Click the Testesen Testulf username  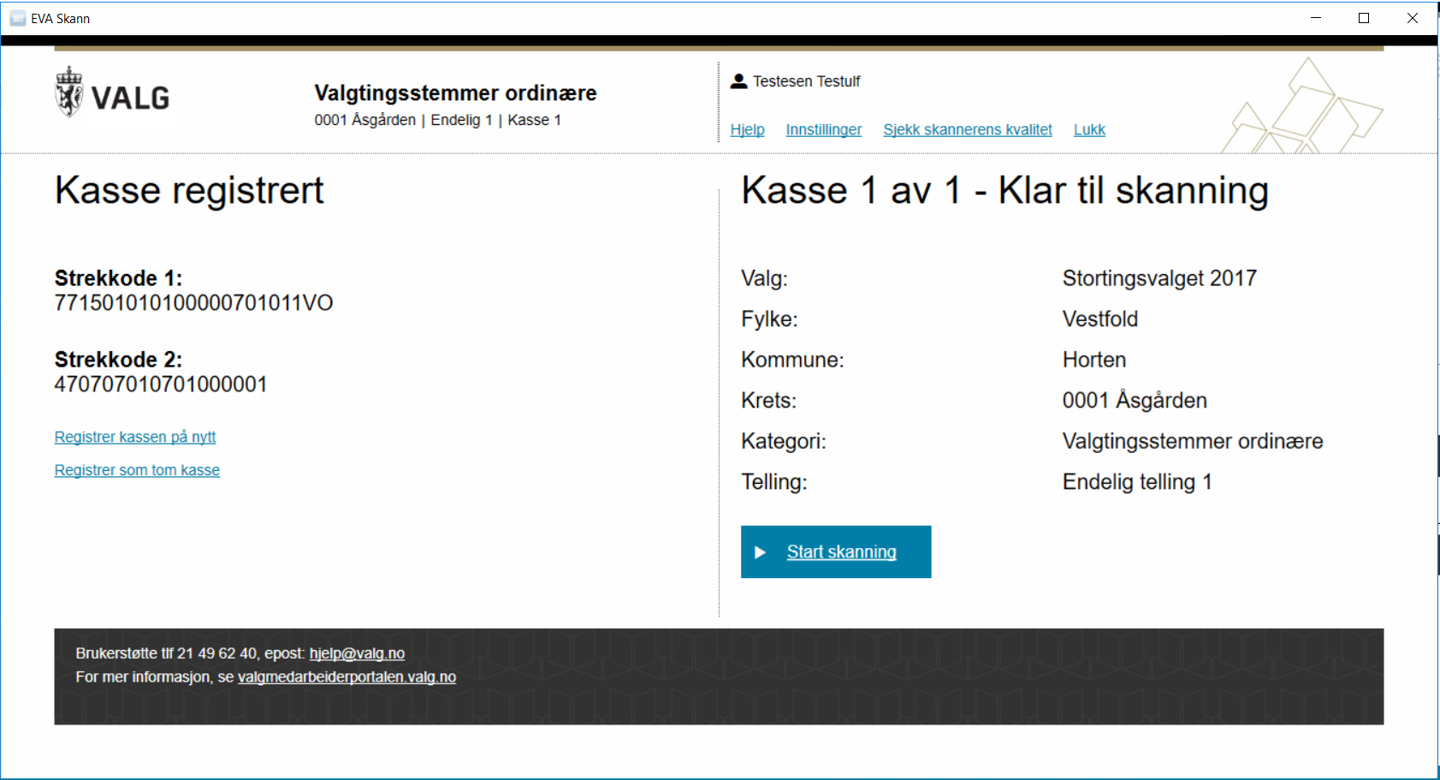coord(806,81)
